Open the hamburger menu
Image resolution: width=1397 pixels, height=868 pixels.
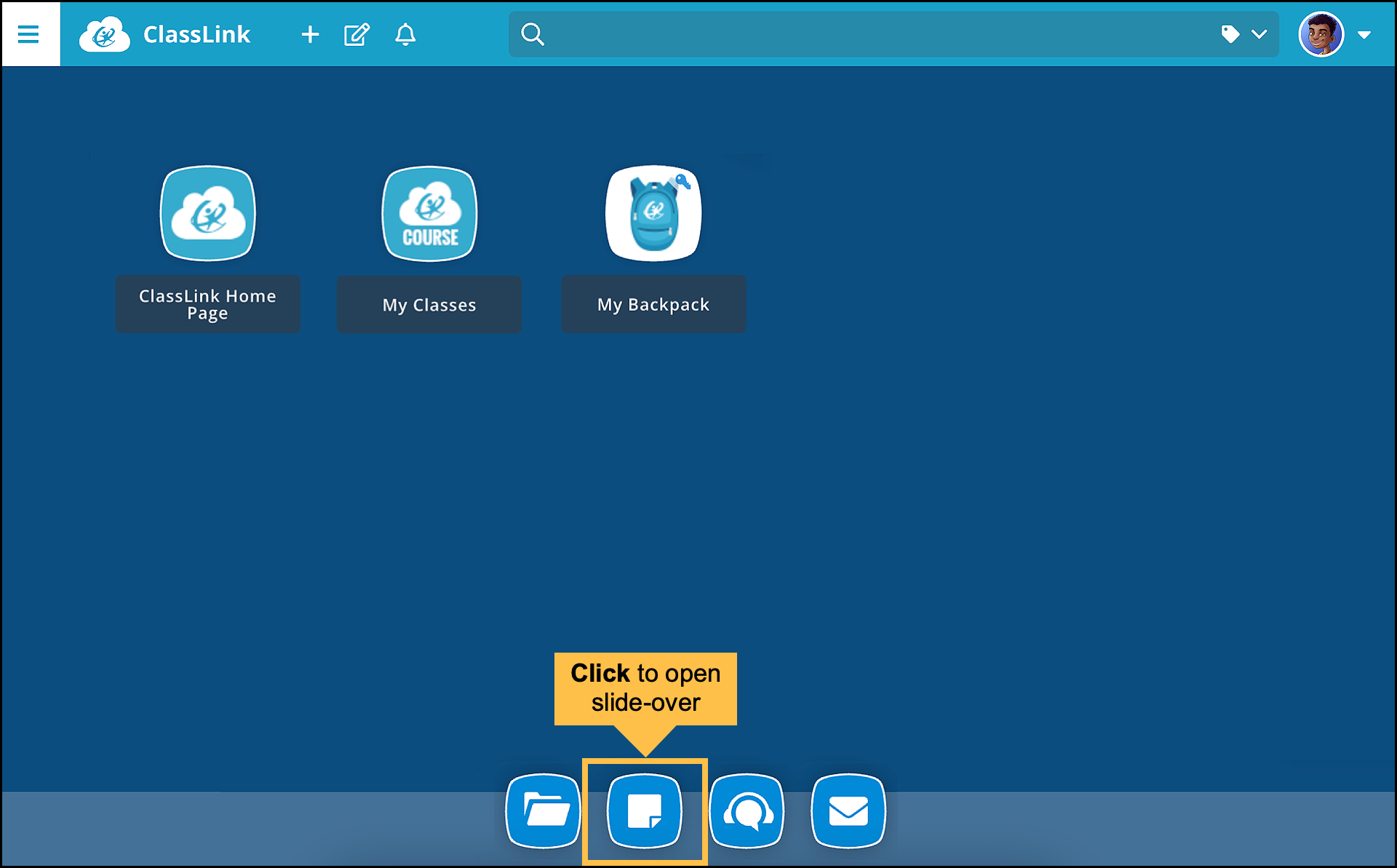coord(29,34)
